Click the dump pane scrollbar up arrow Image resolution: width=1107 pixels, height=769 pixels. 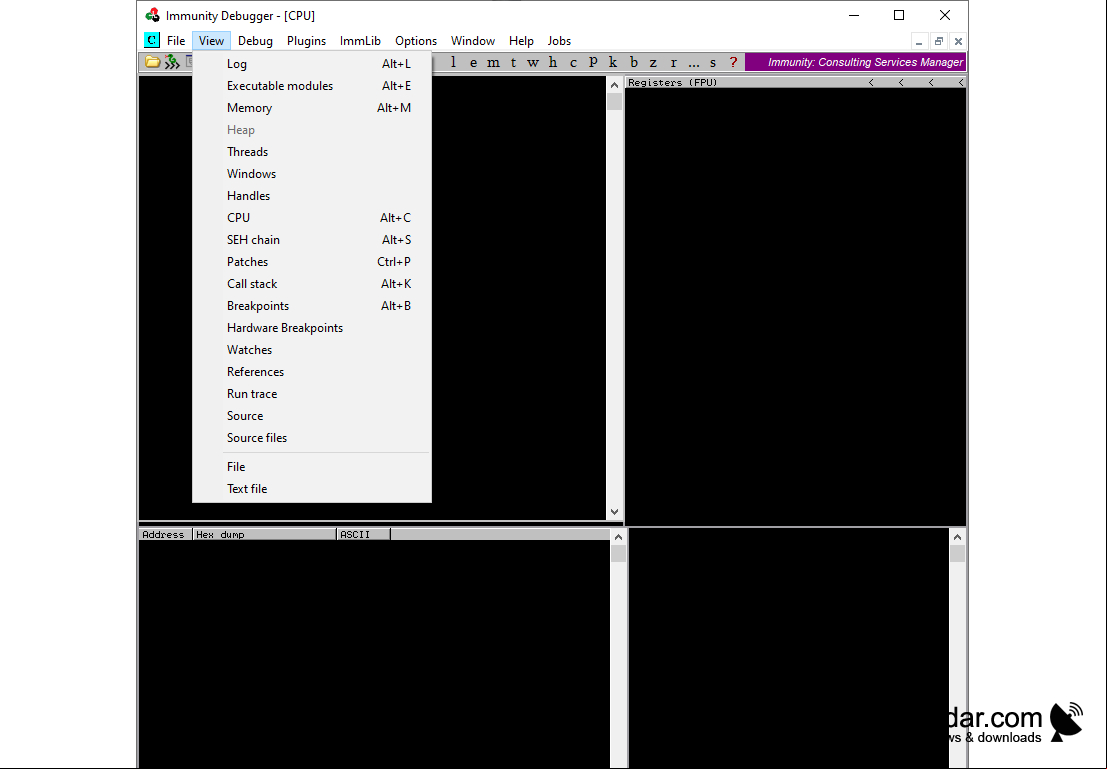point(618,537)
